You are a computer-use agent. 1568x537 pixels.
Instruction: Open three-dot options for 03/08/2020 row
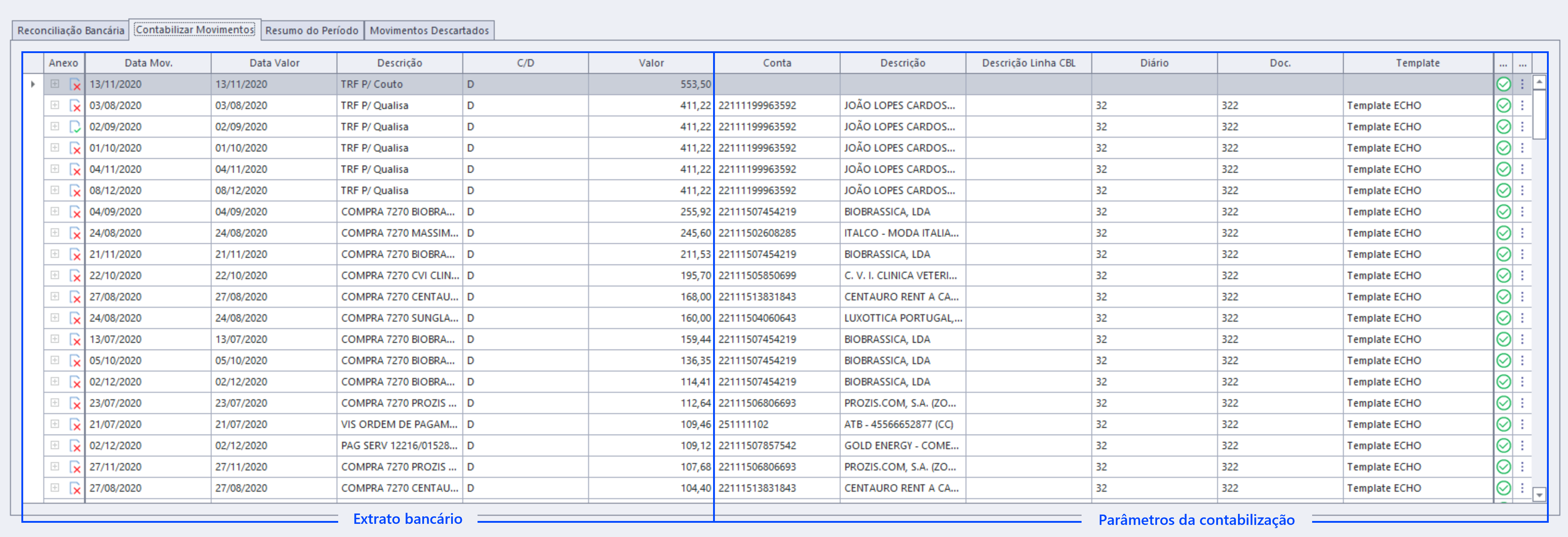(1522, 106)
